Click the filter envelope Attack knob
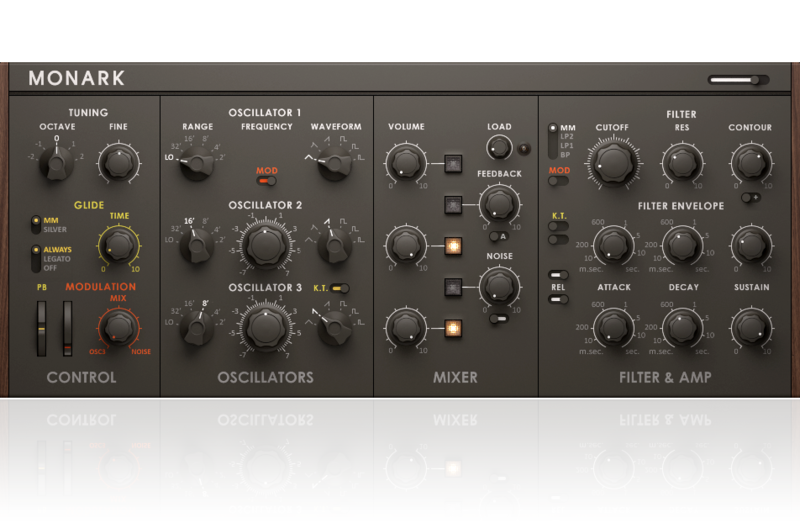Image resolution: width=800 pixels, height=523 pixels. point(613,245)
